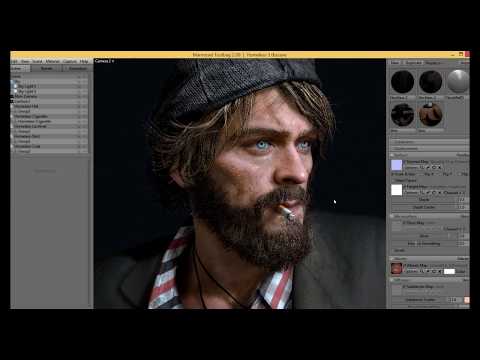Click the Normal Map texture swatch
This screenshot has width=480, height=360.
(396, 165)
